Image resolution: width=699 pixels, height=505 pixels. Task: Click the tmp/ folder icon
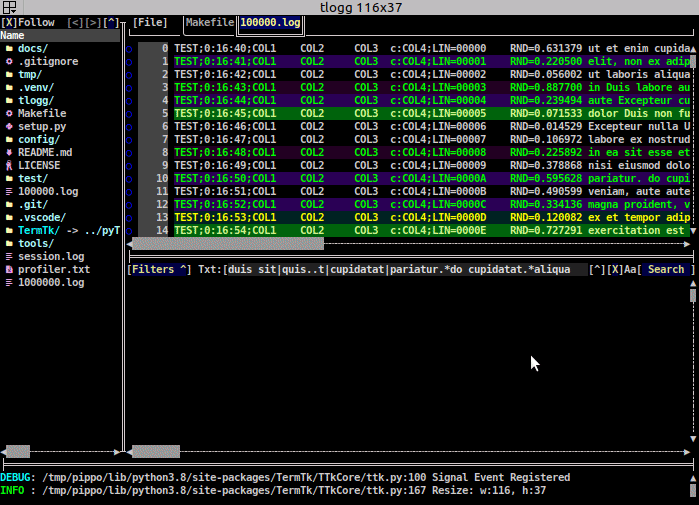tap(9, 74)
